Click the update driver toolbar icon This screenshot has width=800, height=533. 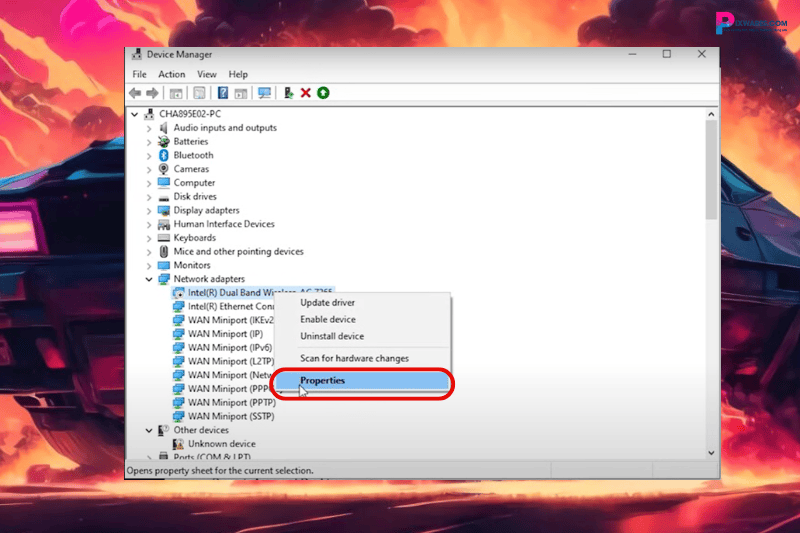coord(288,93)
